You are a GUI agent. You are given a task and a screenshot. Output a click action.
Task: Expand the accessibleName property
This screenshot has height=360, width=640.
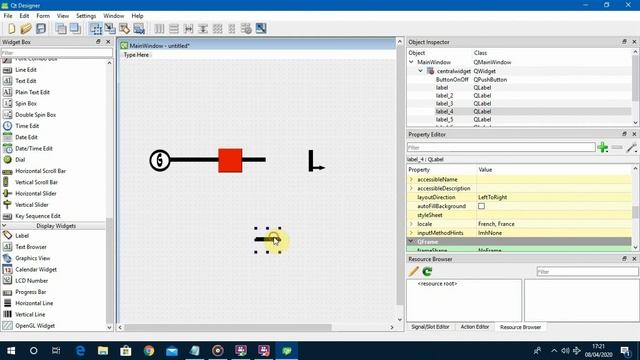tap(411, 180)
